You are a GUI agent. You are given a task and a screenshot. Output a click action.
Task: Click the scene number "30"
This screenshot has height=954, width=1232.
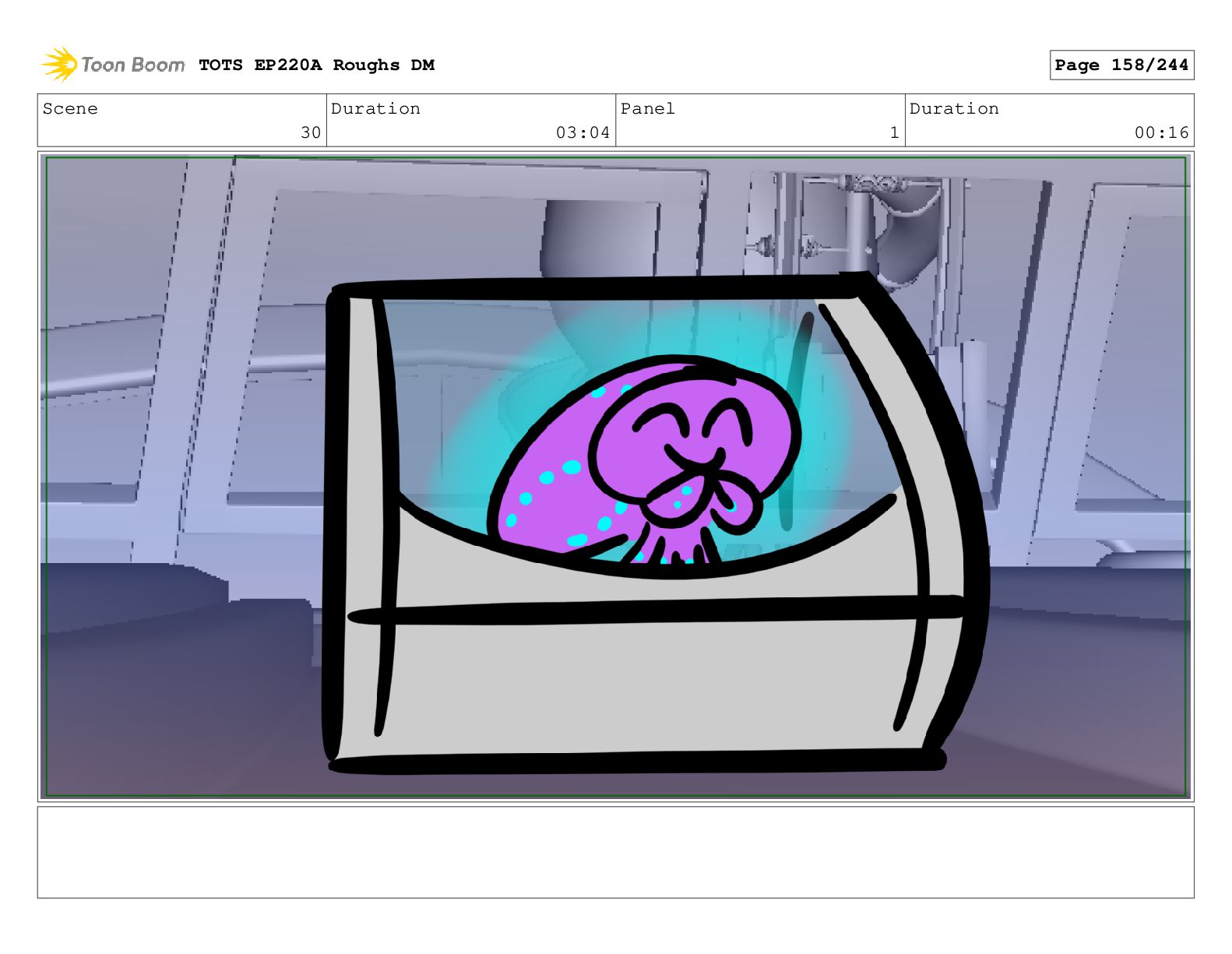pyautogui.click(x=311, y=133)
